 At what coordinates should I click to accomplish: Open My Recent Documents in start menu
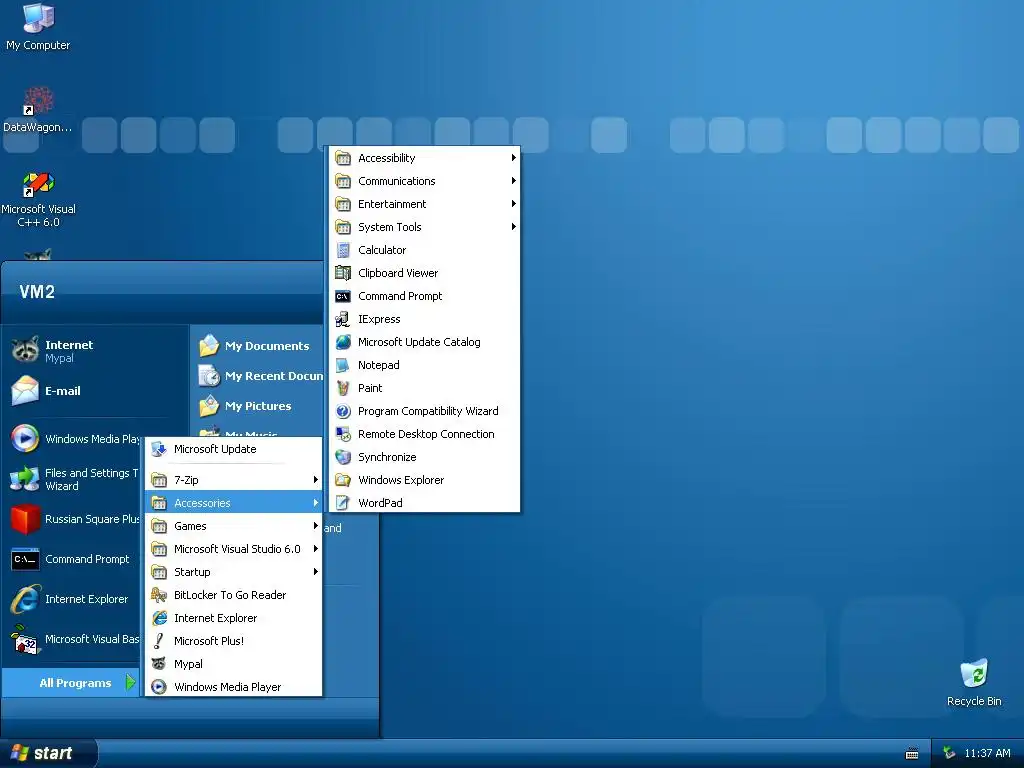259,376
